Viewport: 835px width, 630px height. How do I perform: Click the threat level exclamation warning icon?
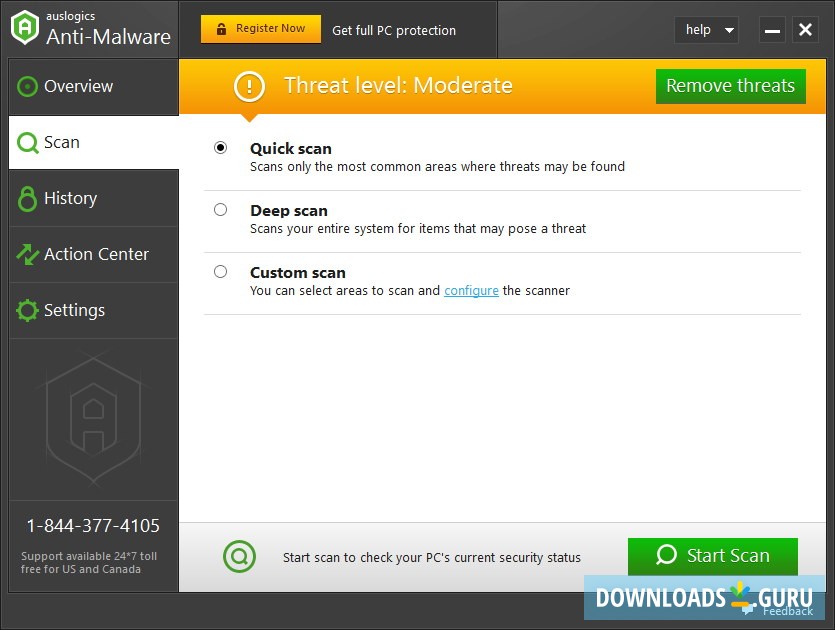249,86
